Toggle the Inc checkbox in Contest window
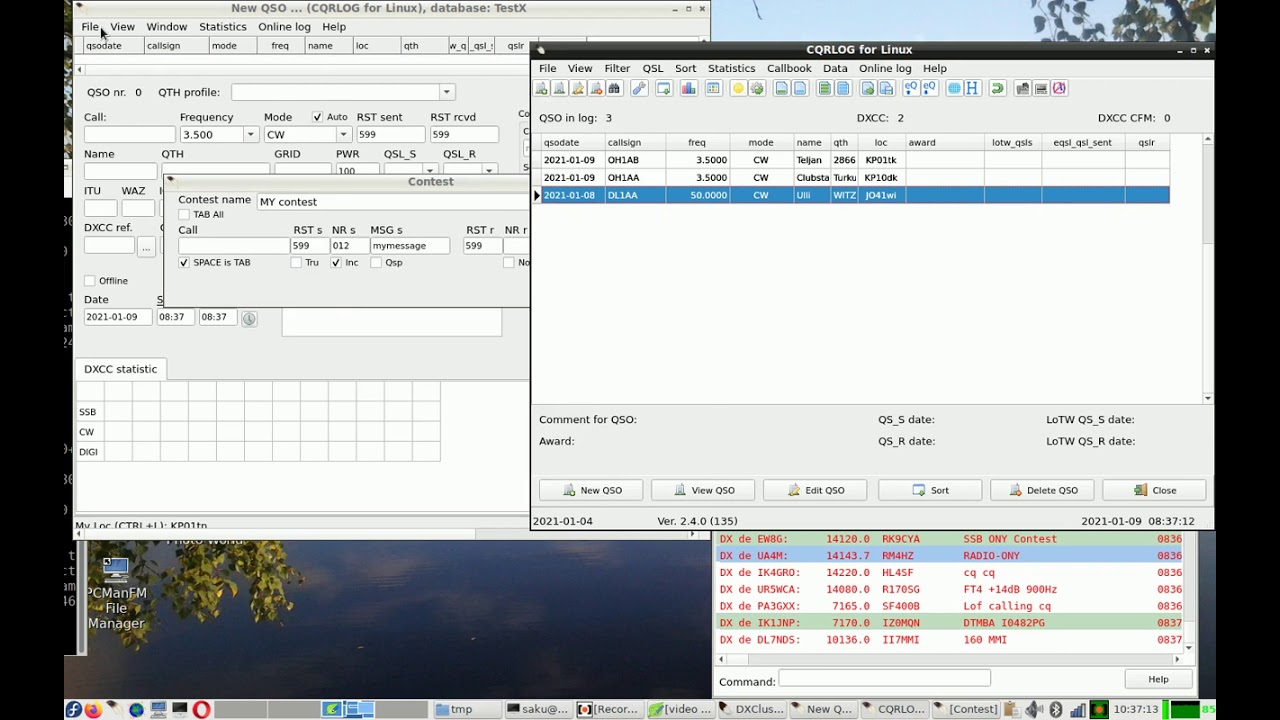The height and width of the screenshot is (720, 1280). coord(336,263)
